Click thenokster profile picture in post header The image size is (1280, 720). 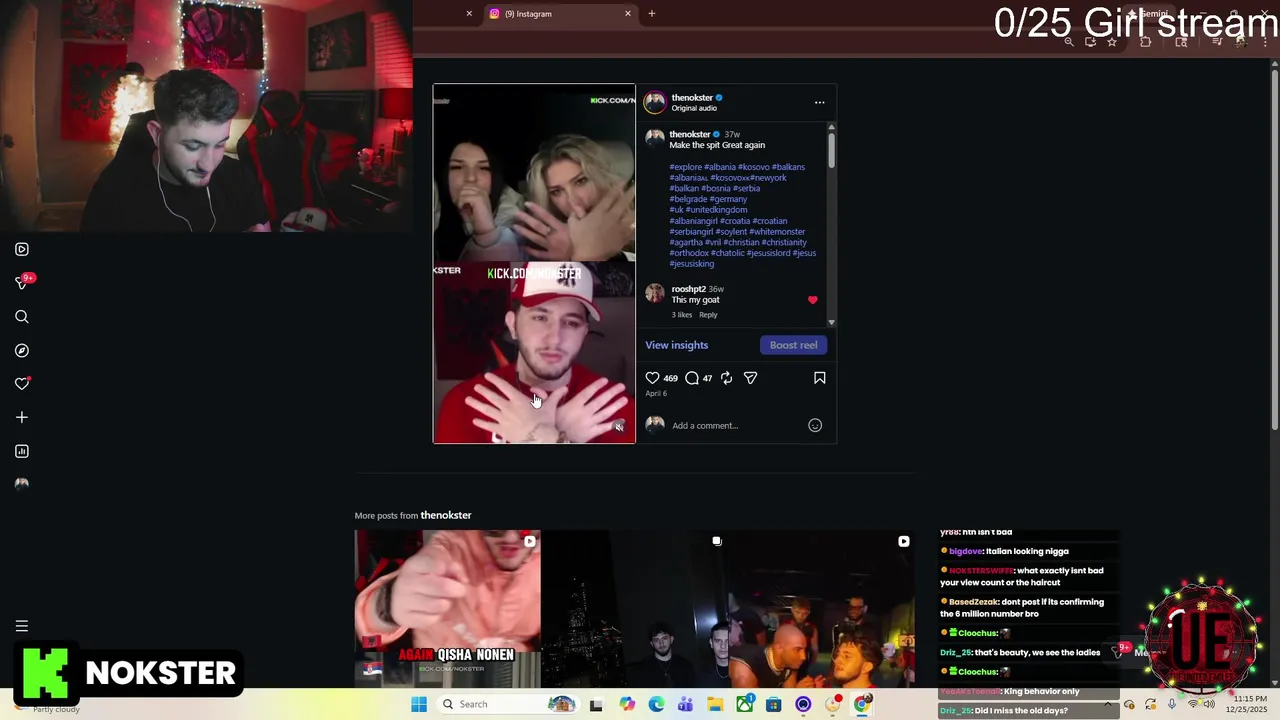655,102
